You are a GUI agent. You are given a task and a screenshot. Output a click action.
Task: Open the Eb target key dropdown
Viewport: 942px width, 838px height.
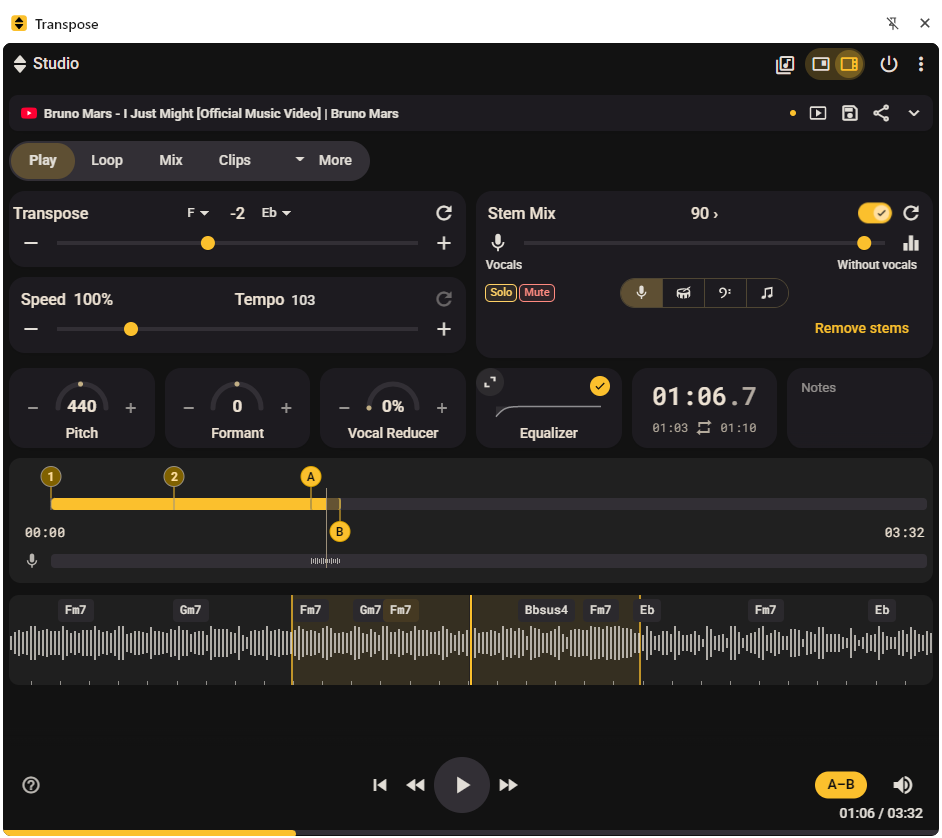[x=276, y=213]
